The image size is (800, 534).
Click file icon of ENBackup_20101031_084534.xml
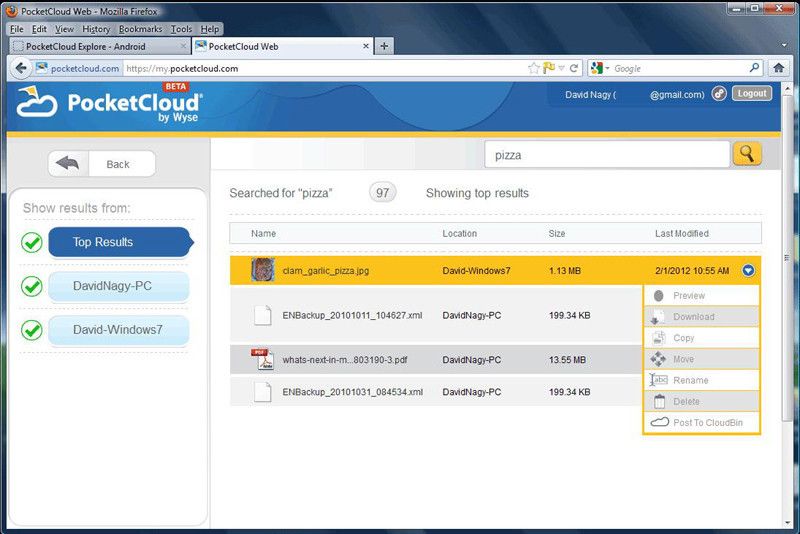click(263, 392)
